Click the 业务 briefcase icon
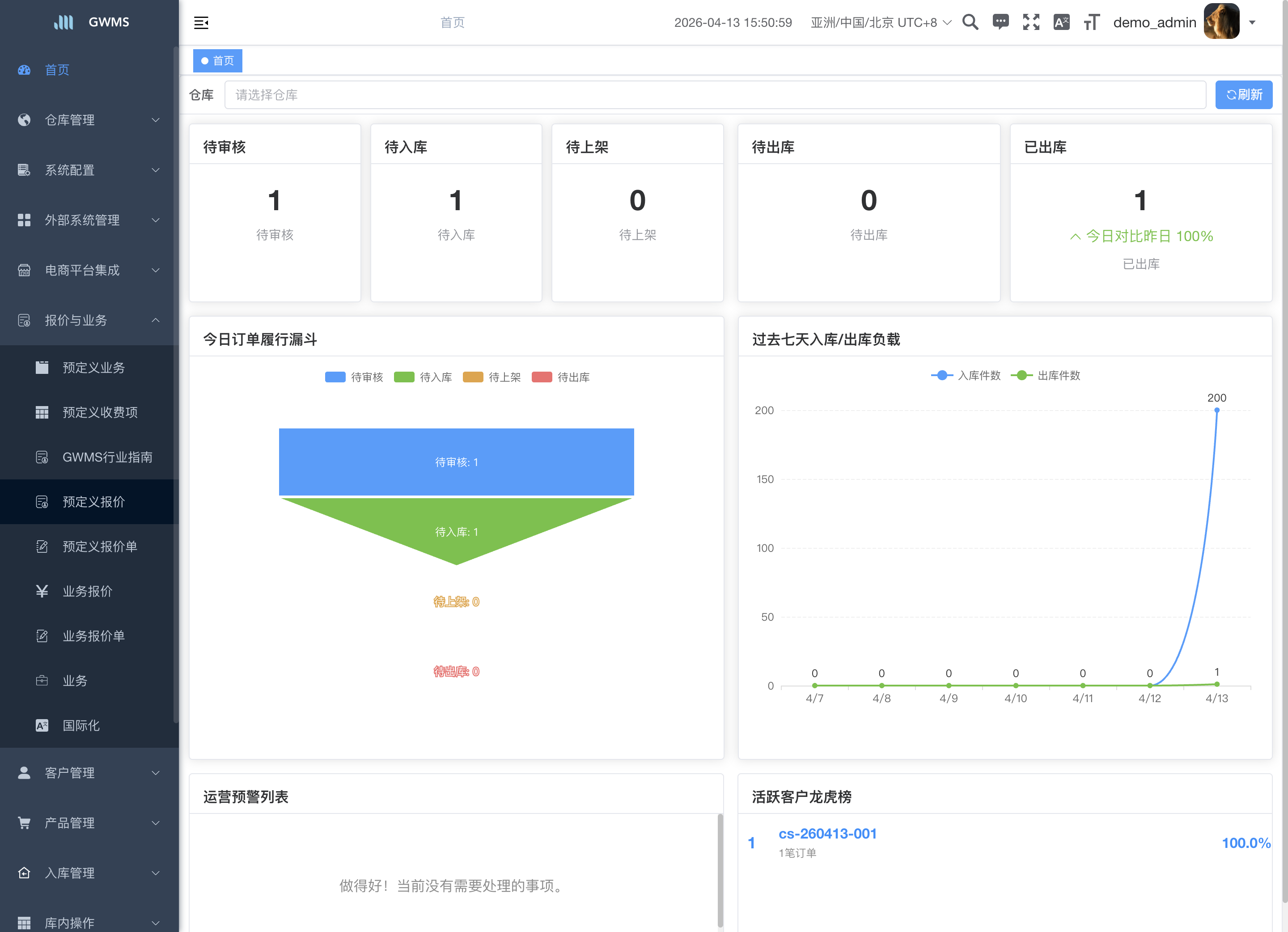The image size is (1288, 932). [x=42, y=680]
